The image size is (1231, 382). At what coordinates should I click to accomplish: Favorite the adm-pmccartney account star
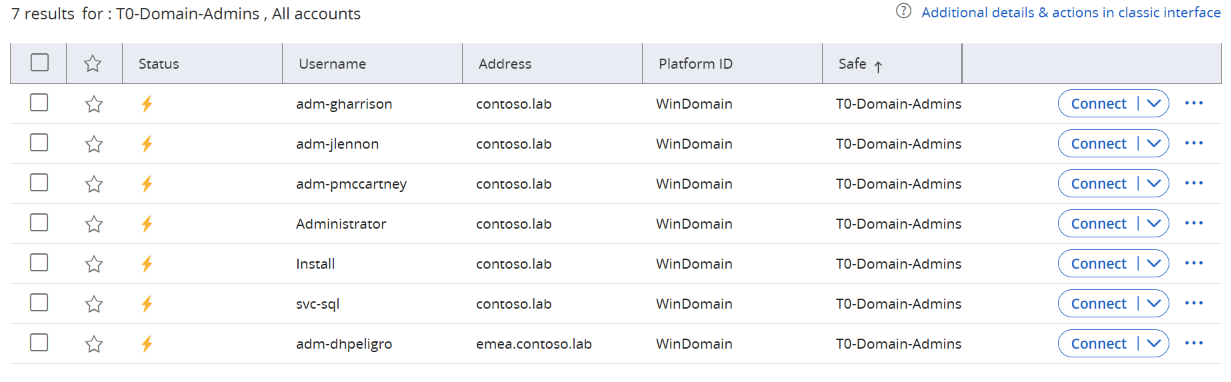pos(93,184)
